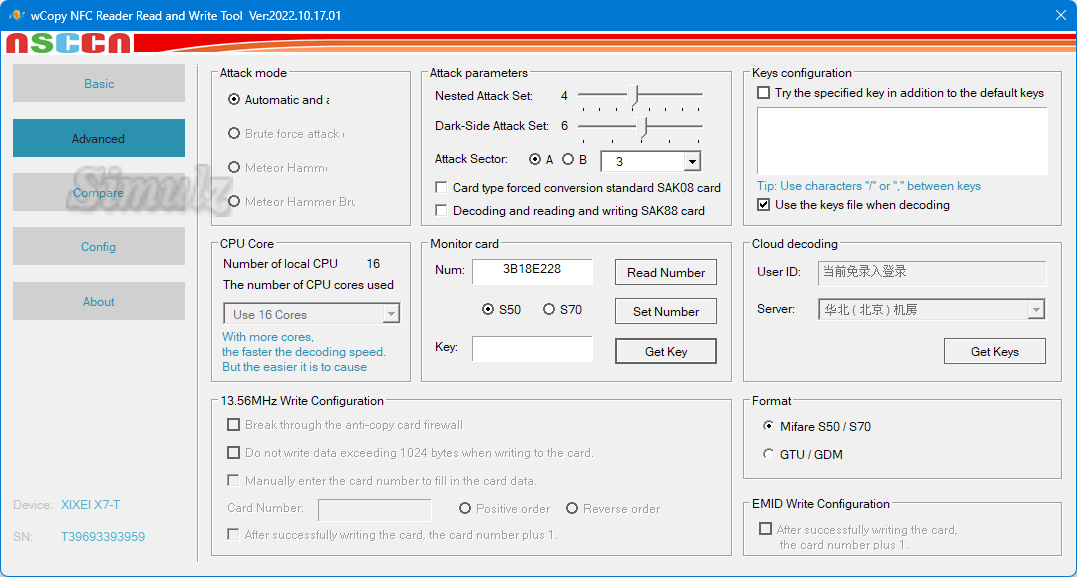Viewport: 1077px width, 577px height.
Task: Click the Set Number button
Action: tap(666, 311)
